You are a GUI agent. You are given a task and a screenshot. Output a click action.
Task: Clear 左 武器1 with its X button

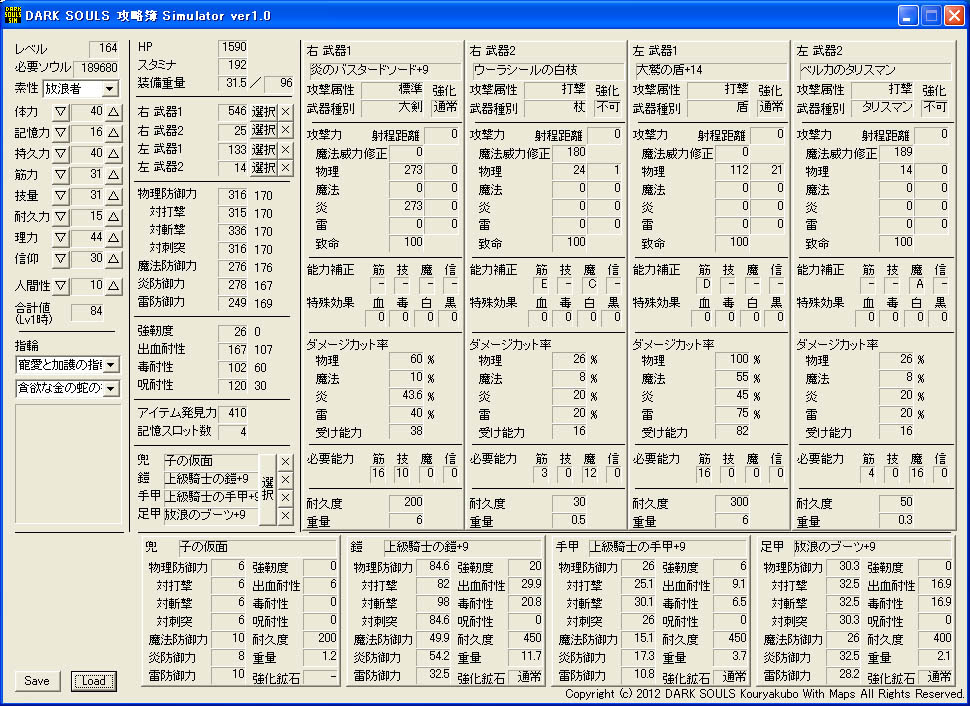[x=285, y=150]
